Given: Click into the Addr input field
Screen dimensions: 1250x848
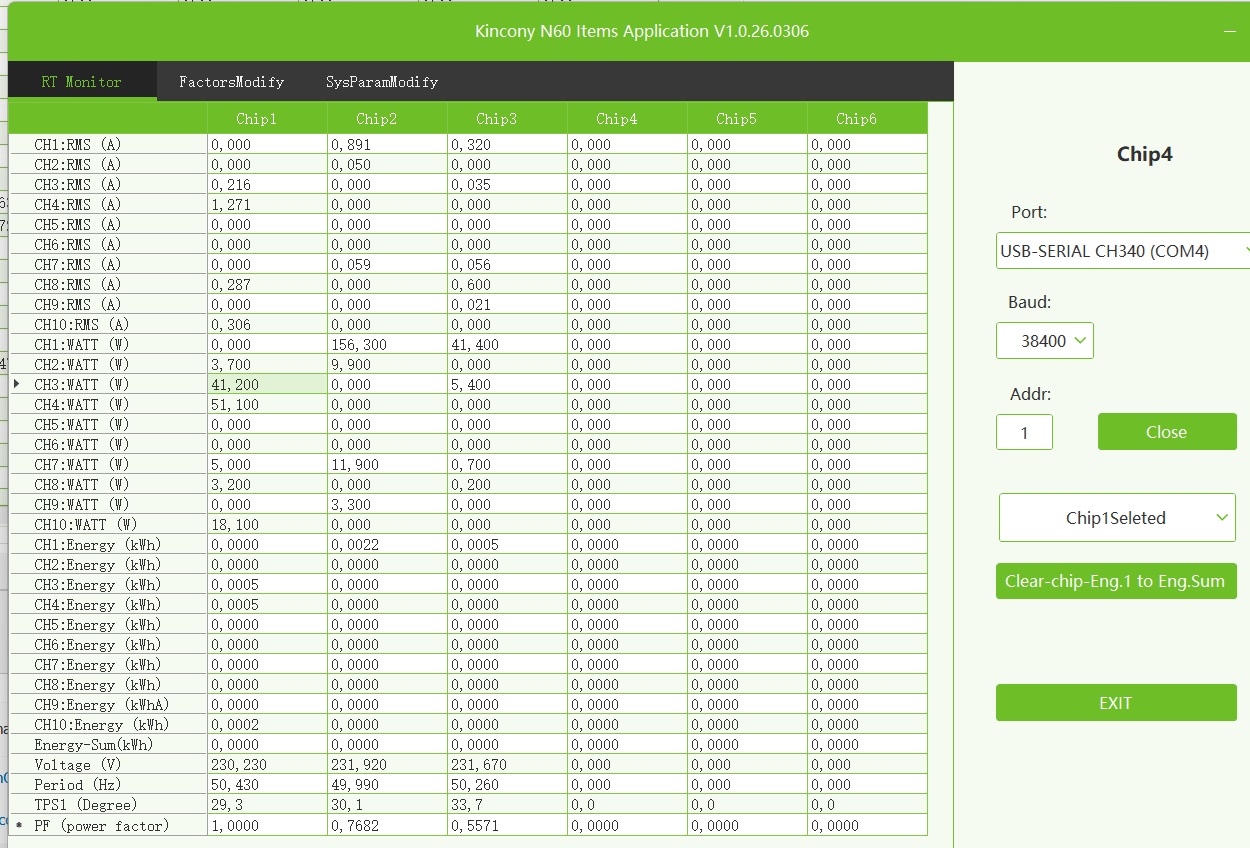Looking at the screenshot, I should (x=1023, y=432).
